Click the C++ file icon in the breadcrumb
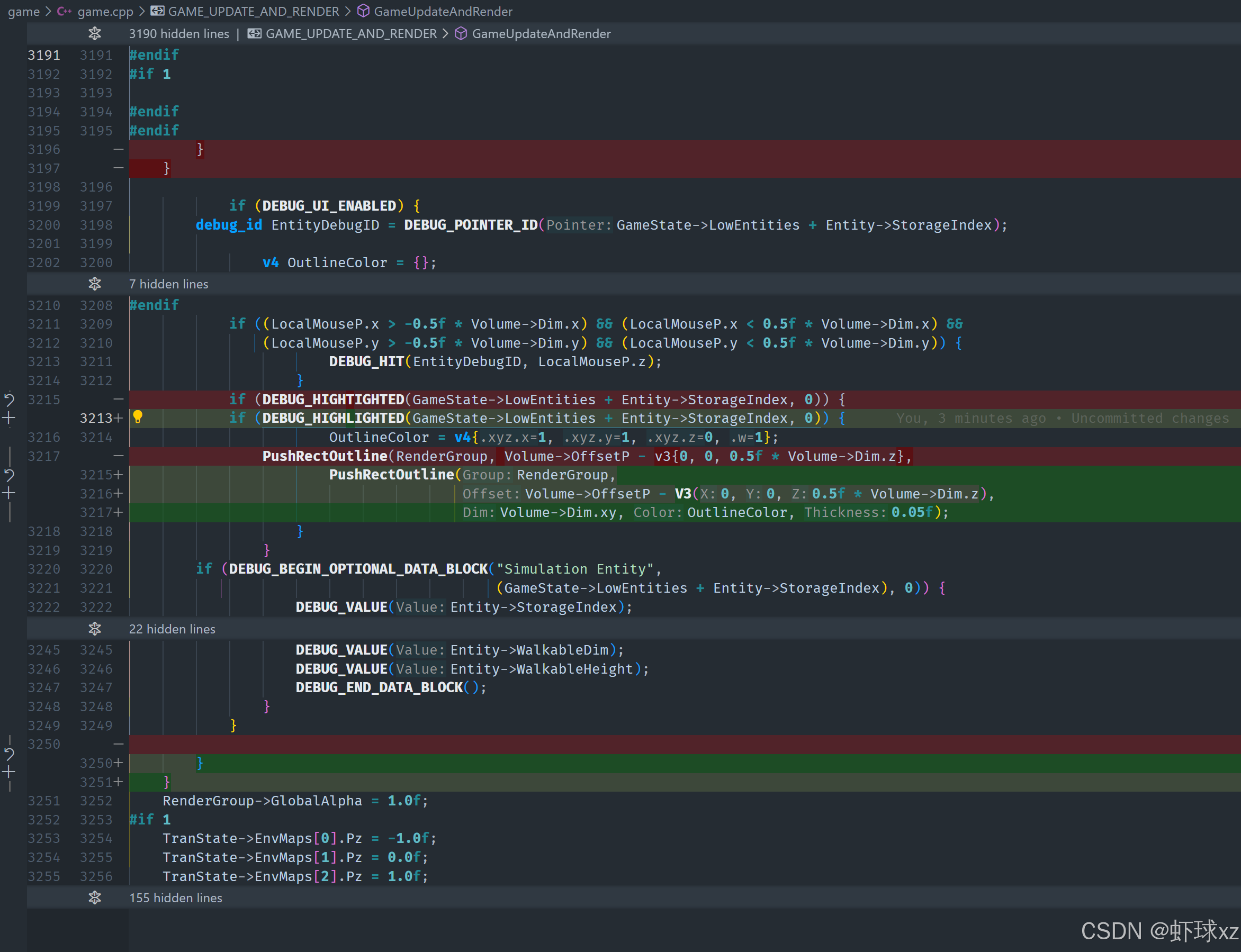 pos(64,11)
